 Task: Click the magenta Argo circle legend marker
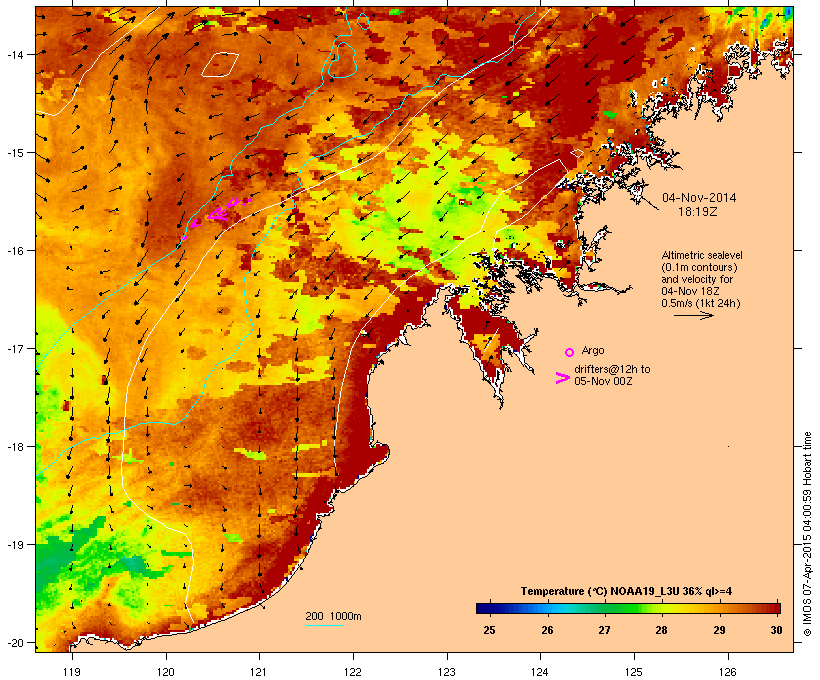[570, 352]
